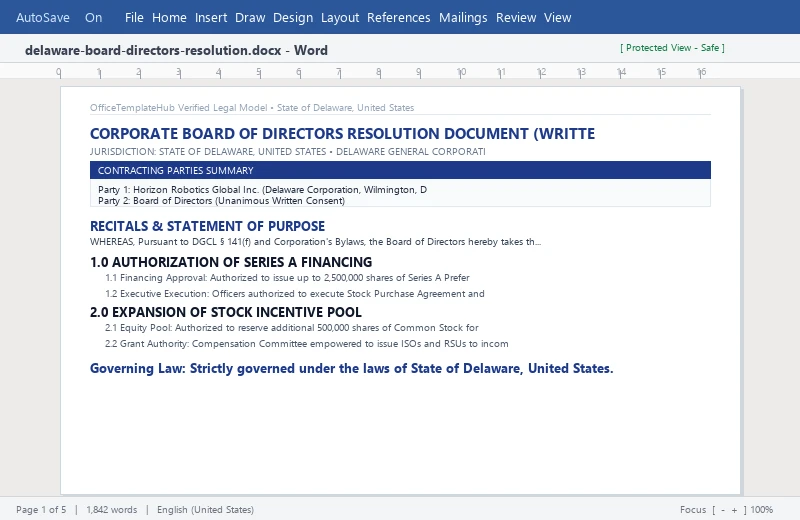This screenshot has width=800, height=520.
Task: Click the Page 1 of 5 status
Action: 41,509
